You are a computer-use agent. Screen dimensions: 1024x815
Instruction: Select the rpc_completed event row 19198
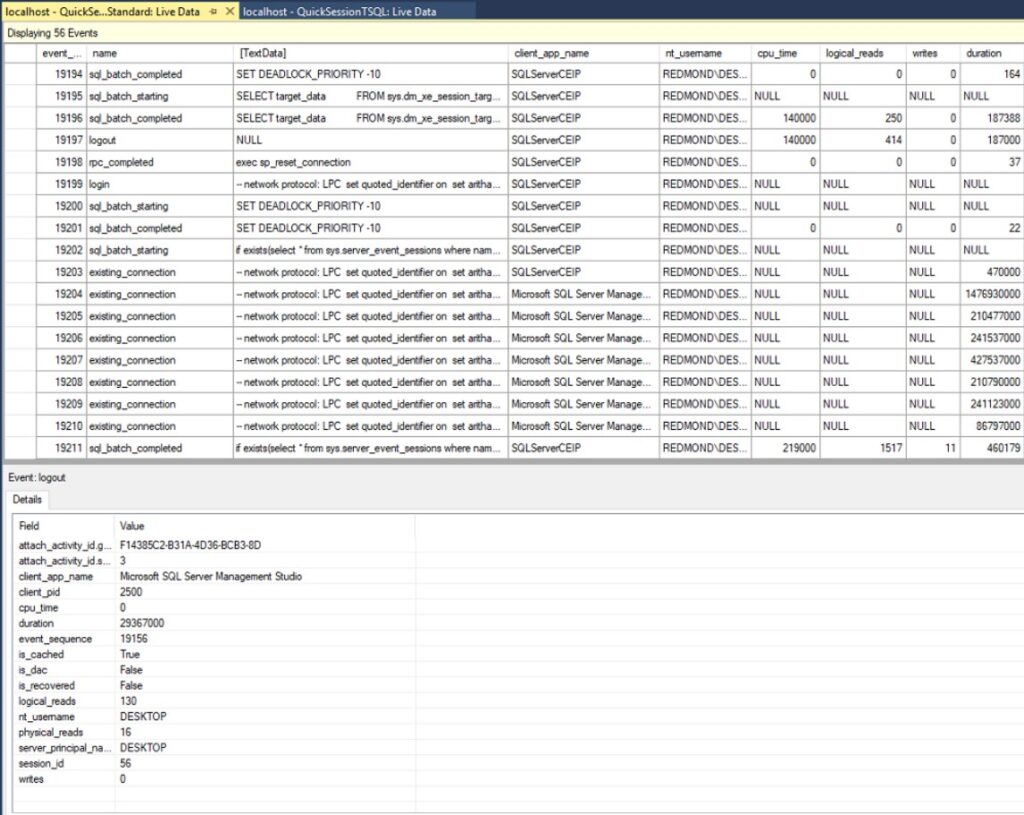[514, 162]
